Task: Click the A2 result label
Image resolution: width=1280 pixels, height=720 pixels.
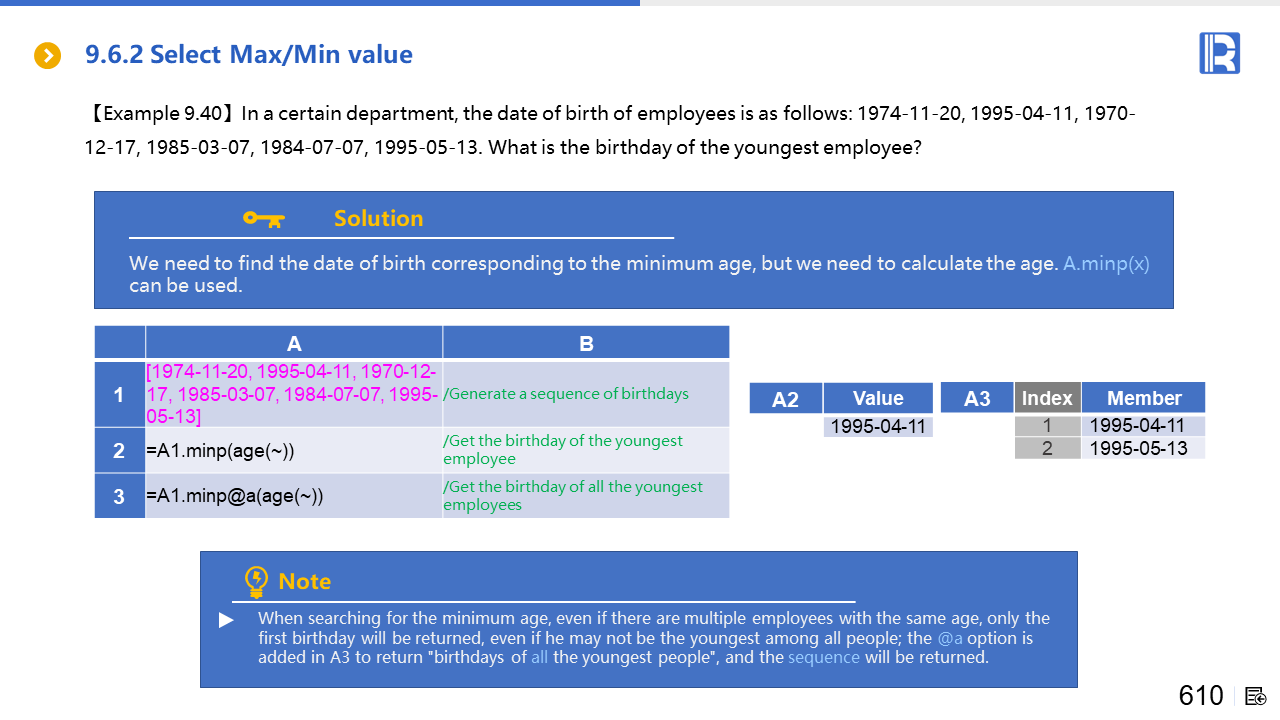Action: (x=786, y=399)
